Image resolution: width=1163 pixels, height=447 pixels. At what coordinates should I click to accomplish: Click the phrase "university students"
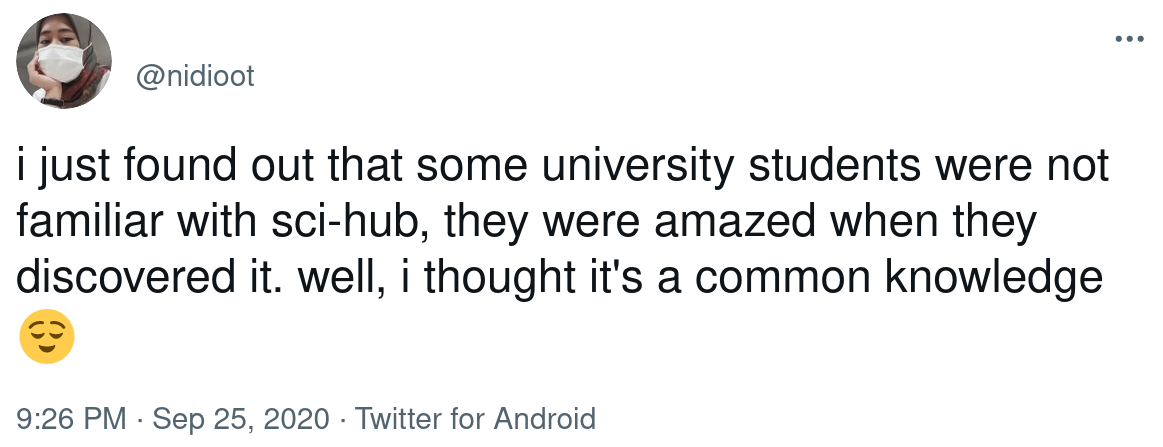pos(731,166)
